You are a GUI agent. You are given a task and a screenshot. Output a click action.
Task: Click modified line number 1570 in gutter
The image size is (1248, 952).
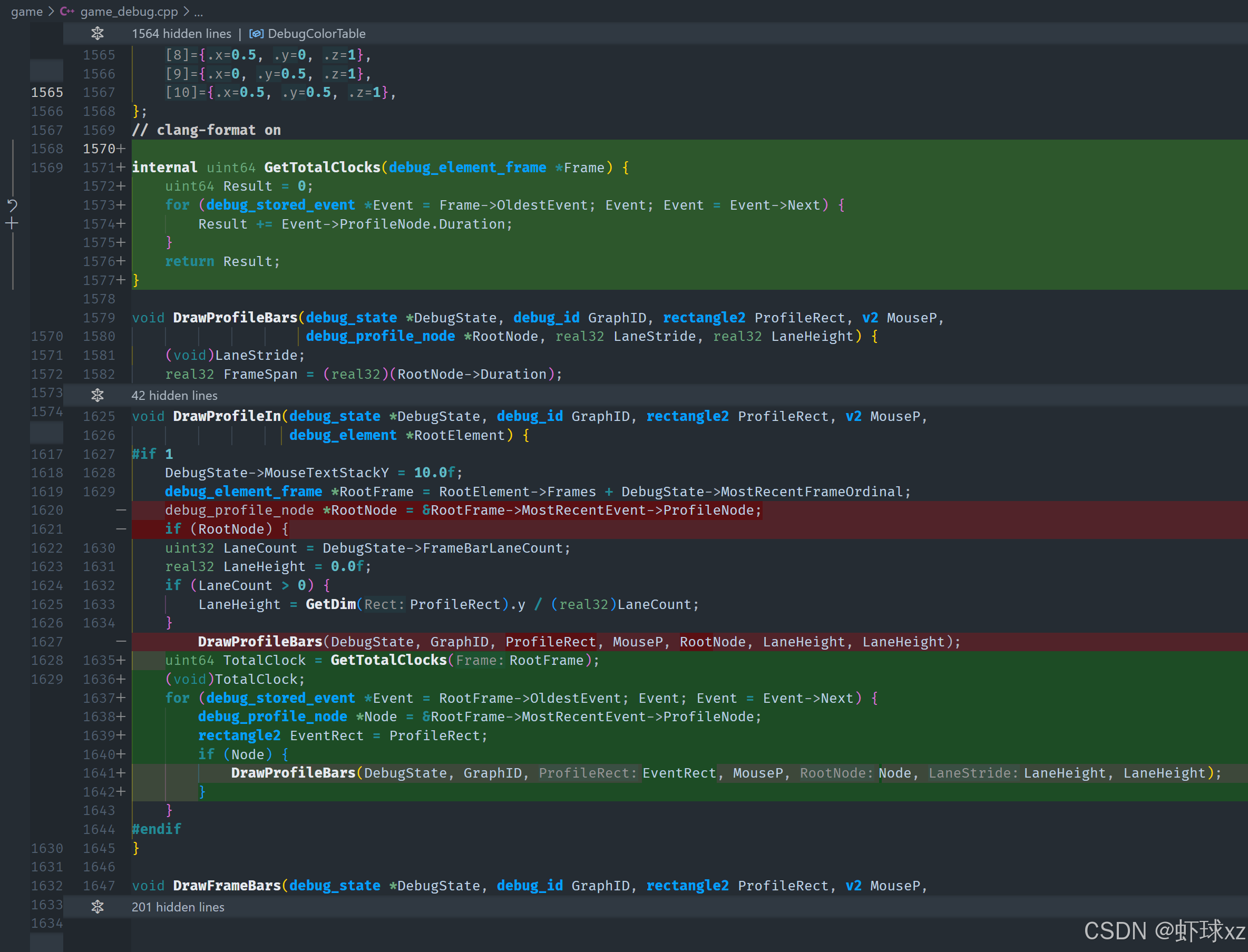click(x=99, y=149)
